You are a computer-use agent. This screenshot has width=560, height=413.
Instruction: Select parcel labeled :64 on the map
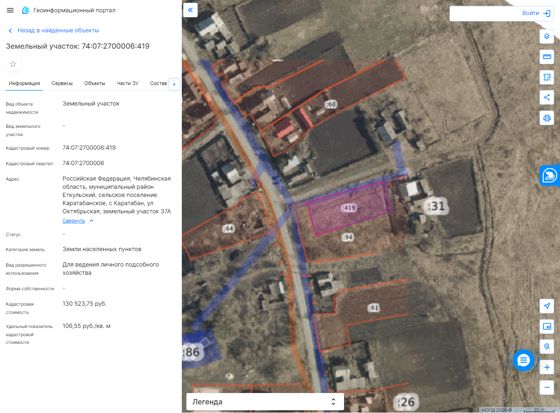[229, 228]
